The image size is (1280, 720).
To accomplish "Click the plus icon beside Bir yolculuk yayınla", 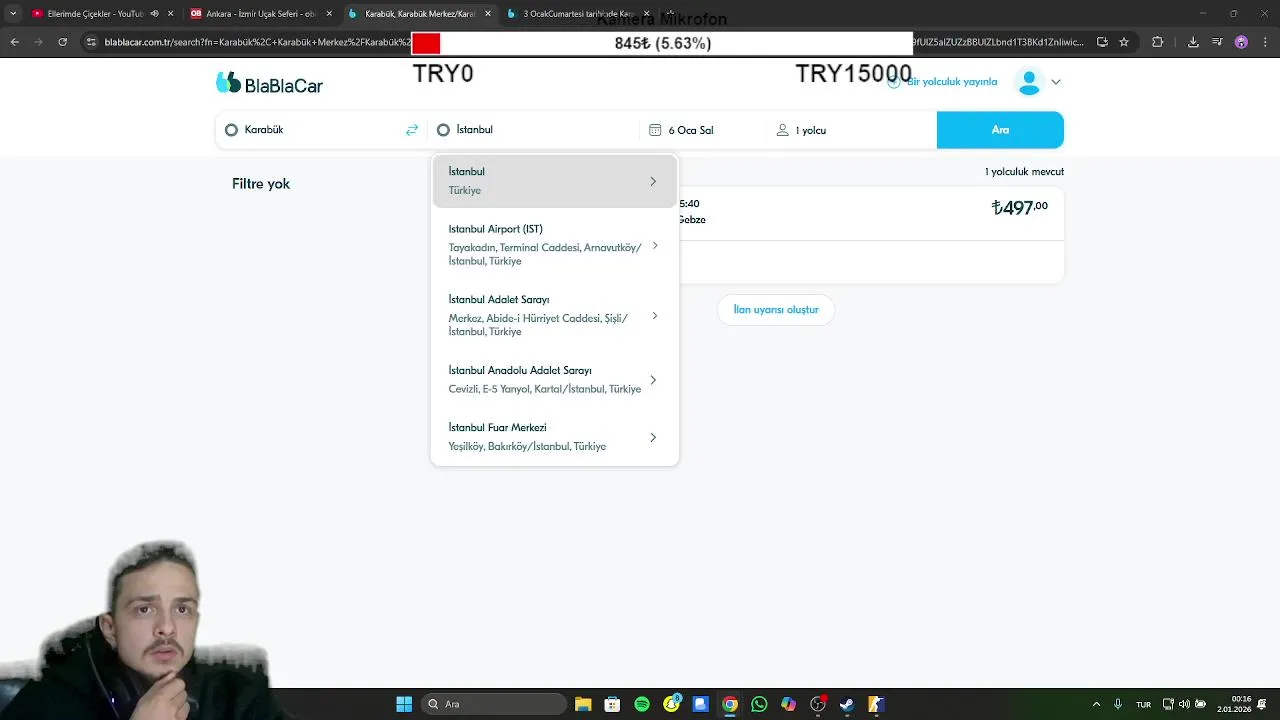I will pyautogui.click(x=894, y=82).
